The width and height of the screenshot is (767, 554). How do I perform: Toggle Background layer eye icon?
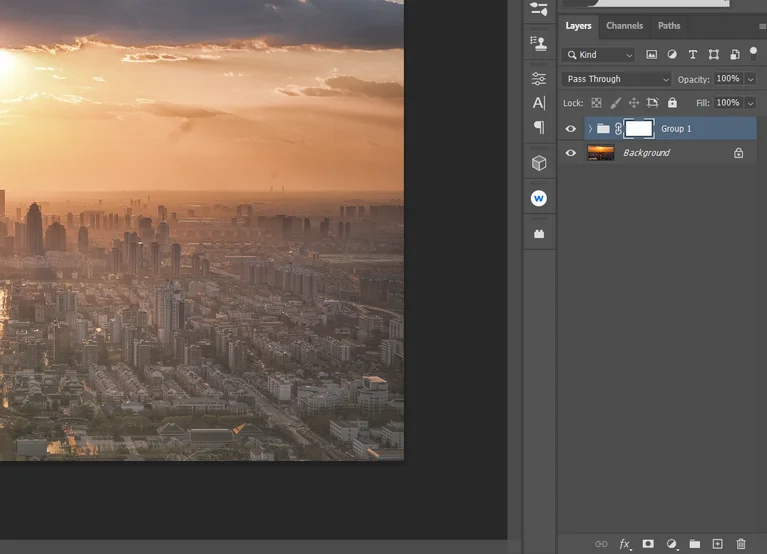coord(571,153)
